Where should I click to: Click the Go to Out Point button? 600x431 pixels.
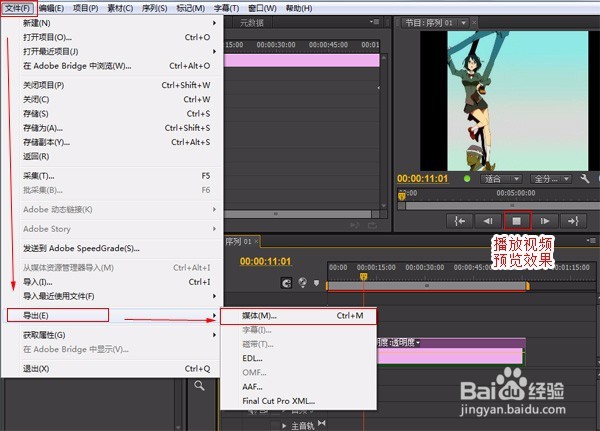[573, 221]
